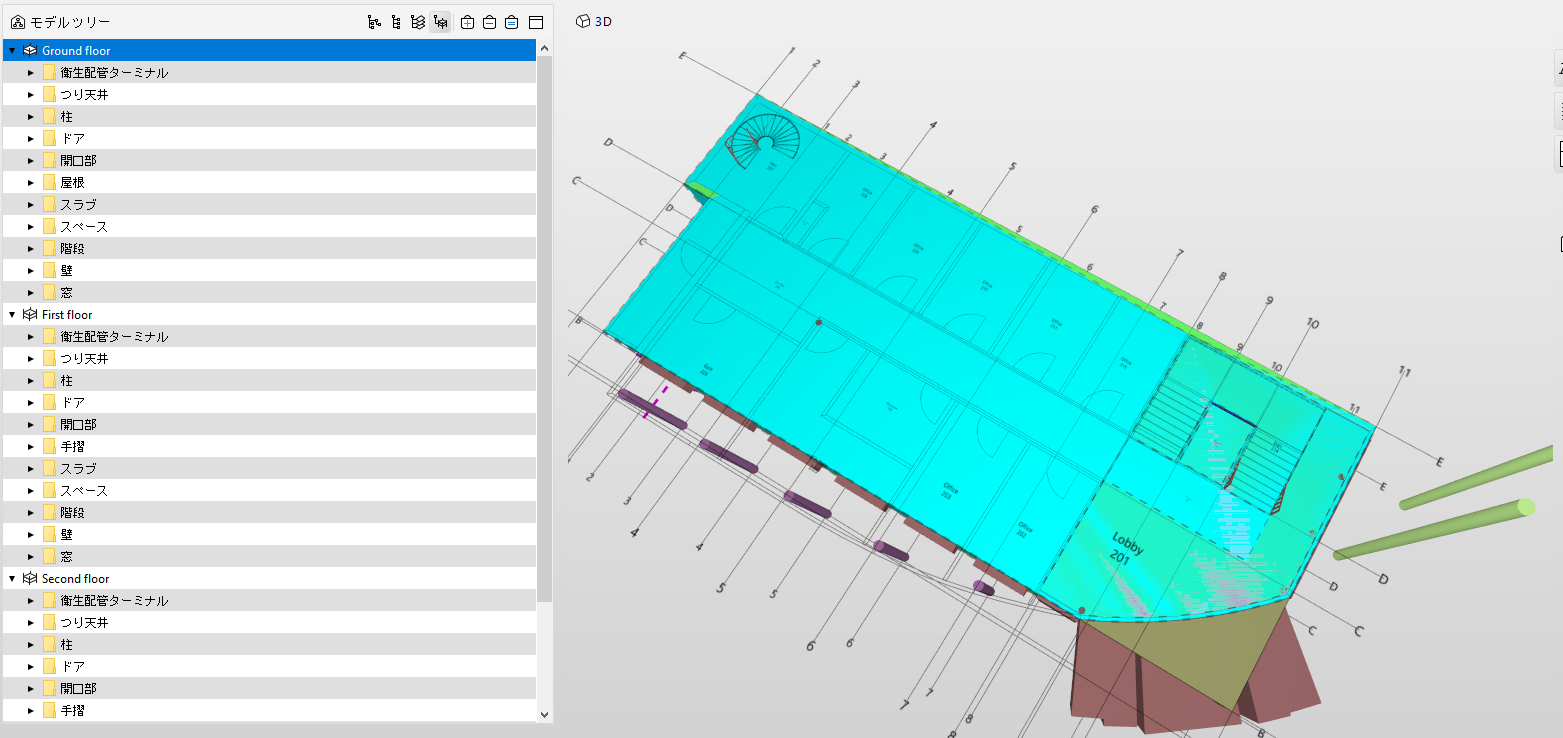This screenshot has height=738, width=1563.
Task: Select the Second floor tree row
Action: pos(270,578)
